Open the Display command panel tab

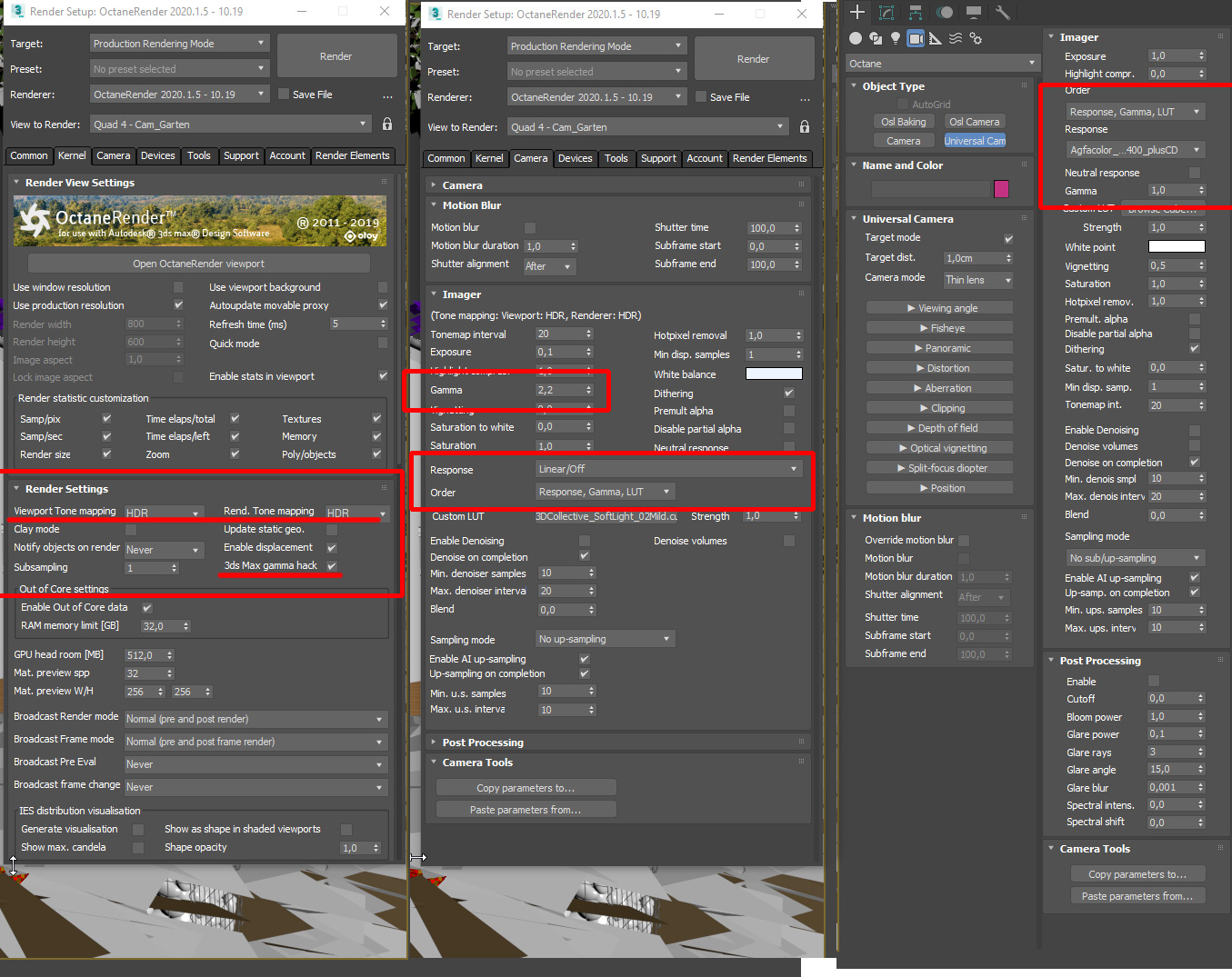point(974,13)
